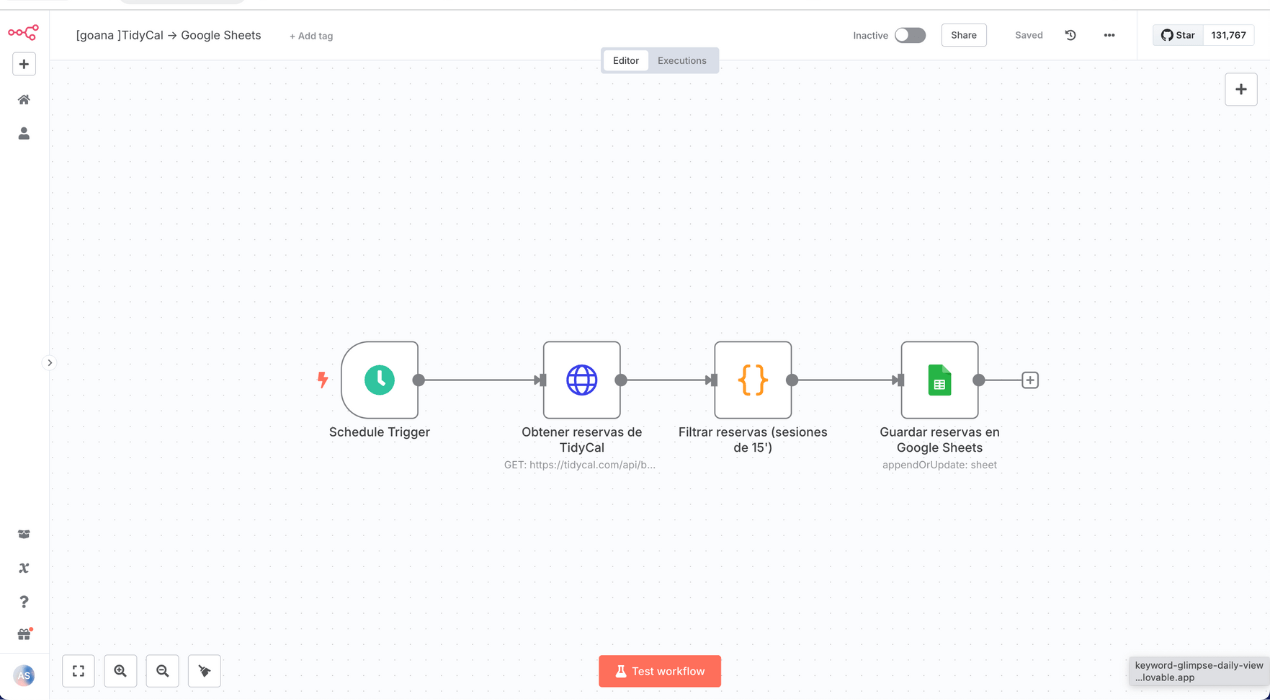The image size is (1270, 700).
Task: Click the plus after Google Sheets node
Action: tap(1030, 380)
